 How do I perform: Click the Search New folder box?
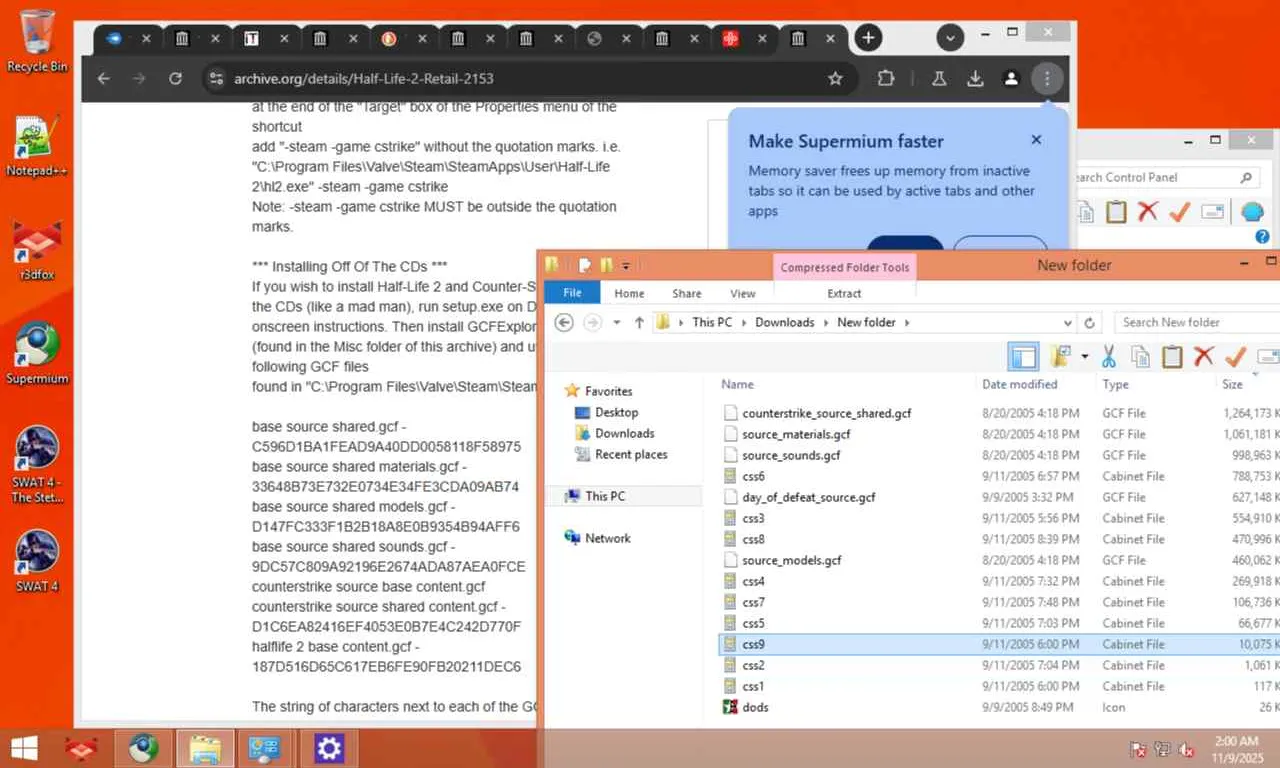tap(1195, 322)
